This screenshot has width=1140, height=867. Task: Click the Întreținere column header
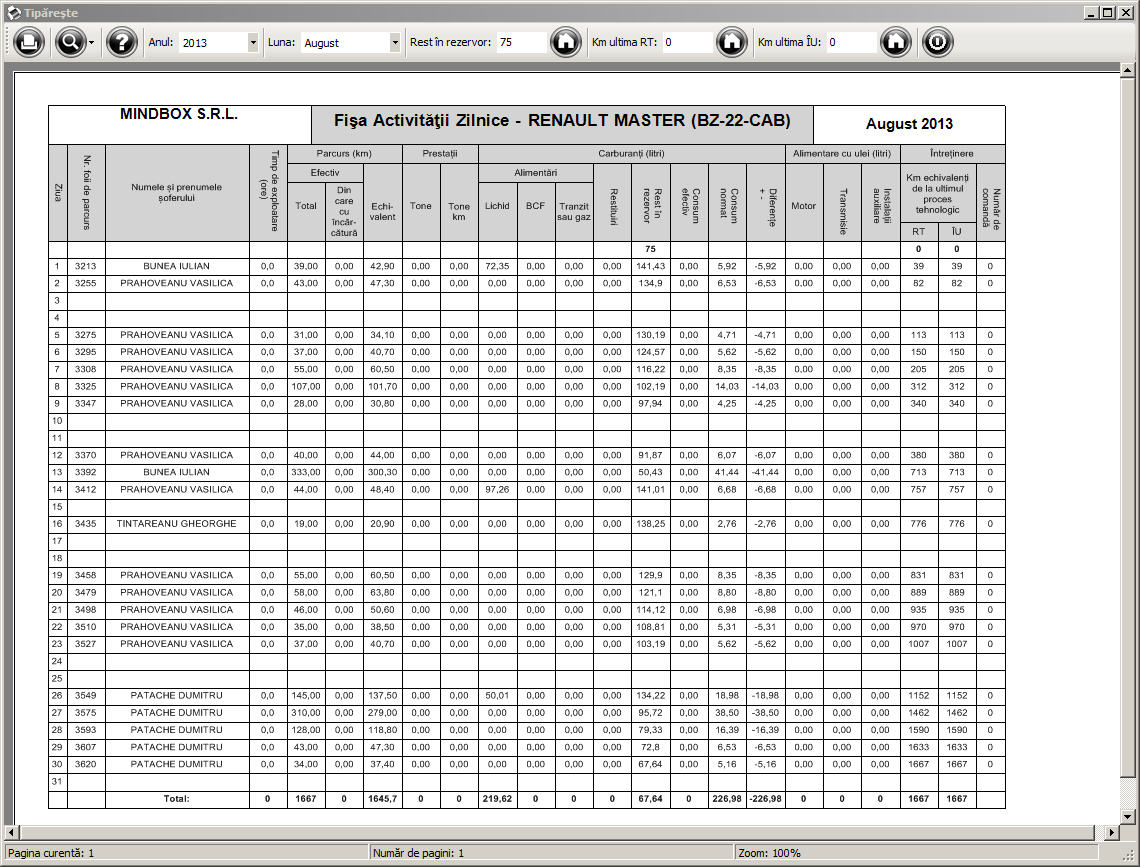(x=952, y=153)
